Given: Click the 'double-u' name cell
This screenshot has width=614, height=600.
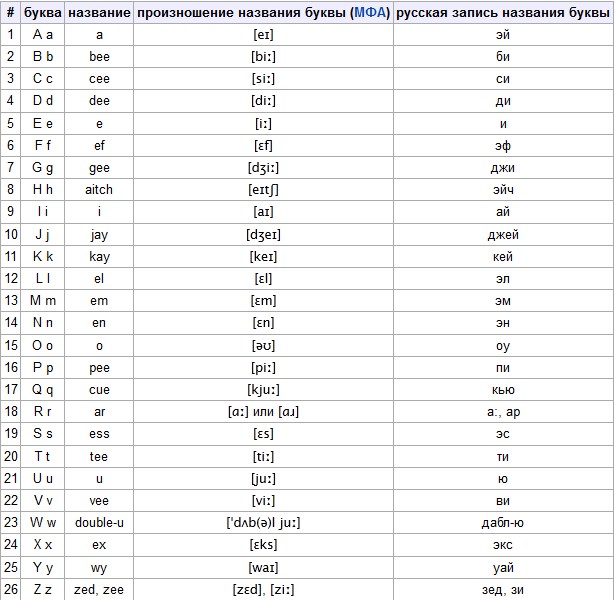Looking at the screenshot, I should 99,522.
